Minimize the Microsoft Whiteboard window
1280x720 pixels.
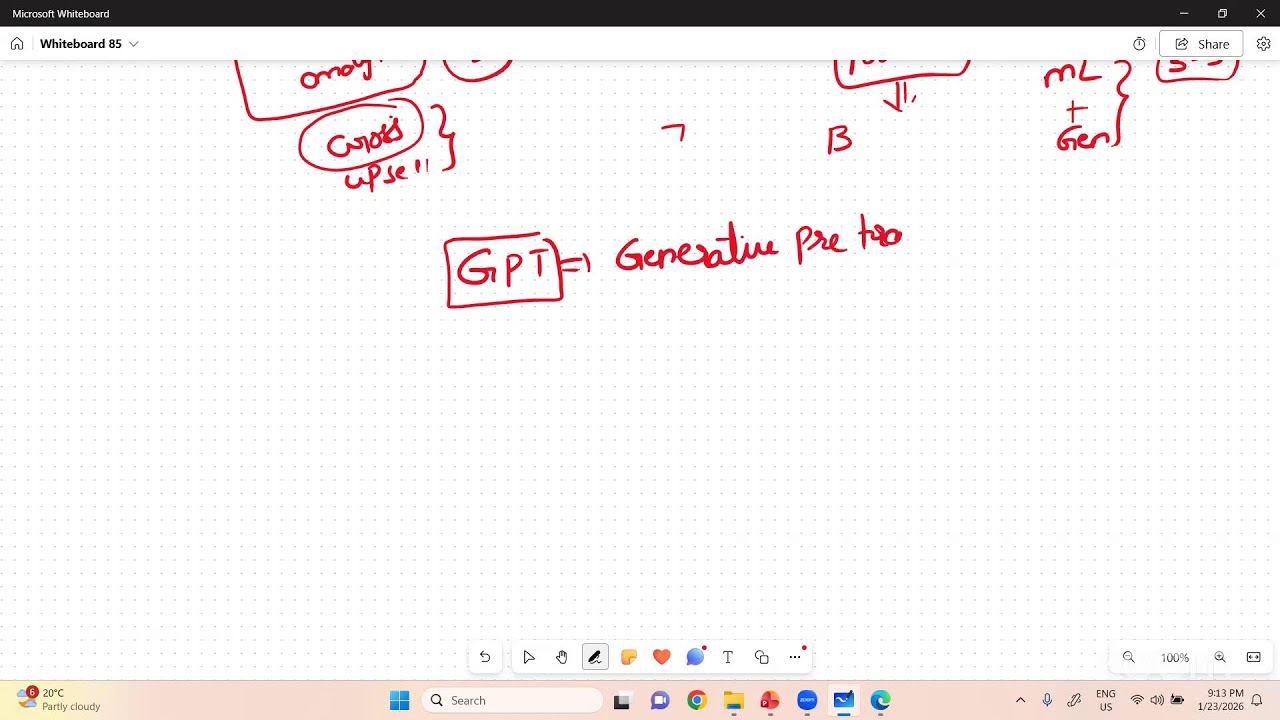tap(1184, 13)
